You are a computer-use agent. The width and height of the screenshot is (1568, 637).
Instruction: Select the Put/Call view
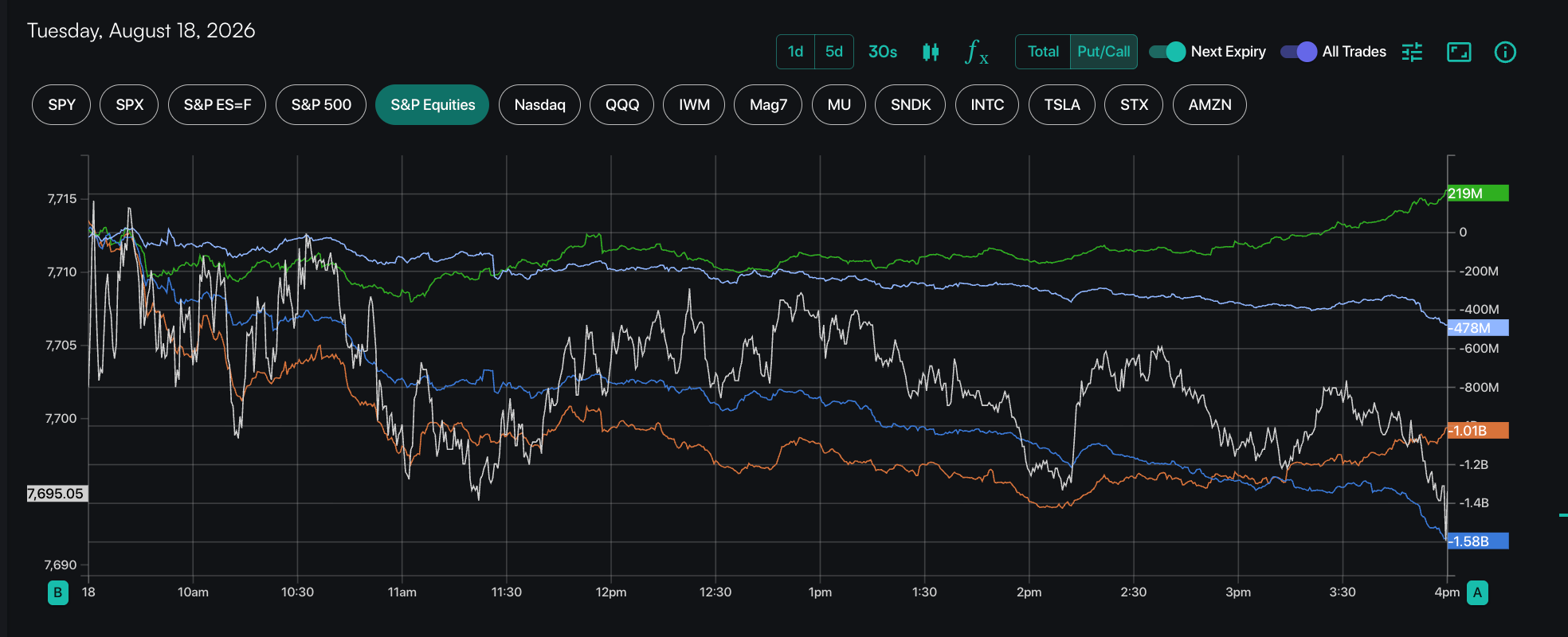point(1103,52)
